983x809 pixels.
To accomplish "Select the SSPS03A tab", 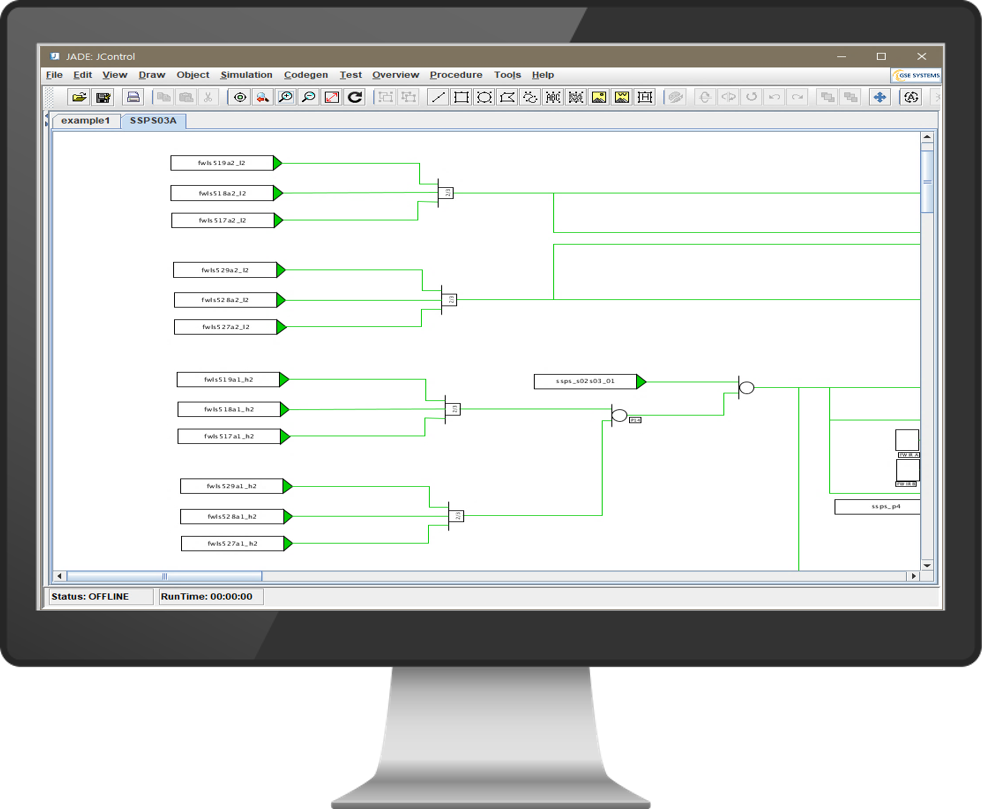I will pyautogui.click(x=153, y=121).
